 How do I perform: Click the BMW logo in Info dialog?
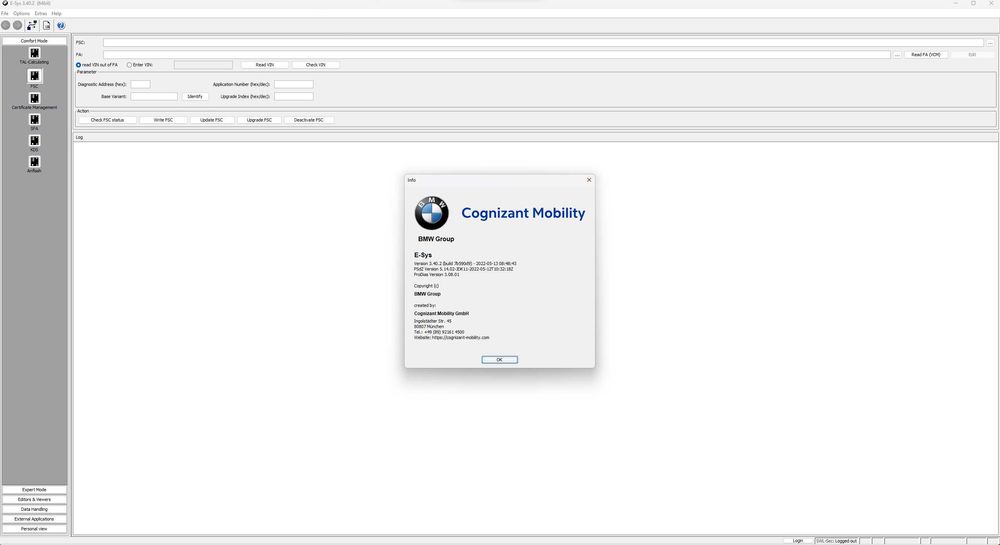click(432, 213)
